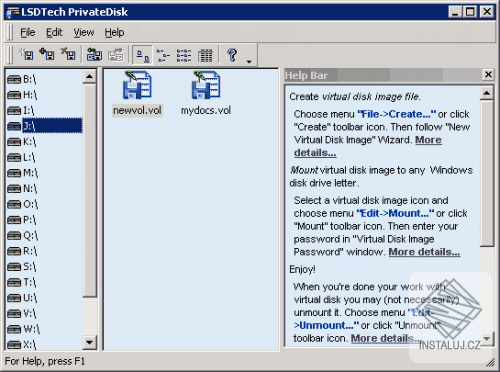Image resolution: width=500 pixels, height=372 pixels.
Task: Select drive I:\ in the list
Action: [x=21, y=110]
